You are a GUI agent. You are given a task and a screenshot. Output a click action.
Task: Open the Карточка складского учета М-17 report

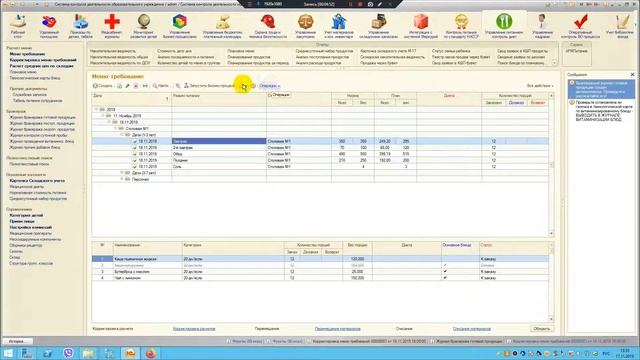(388, 51)
